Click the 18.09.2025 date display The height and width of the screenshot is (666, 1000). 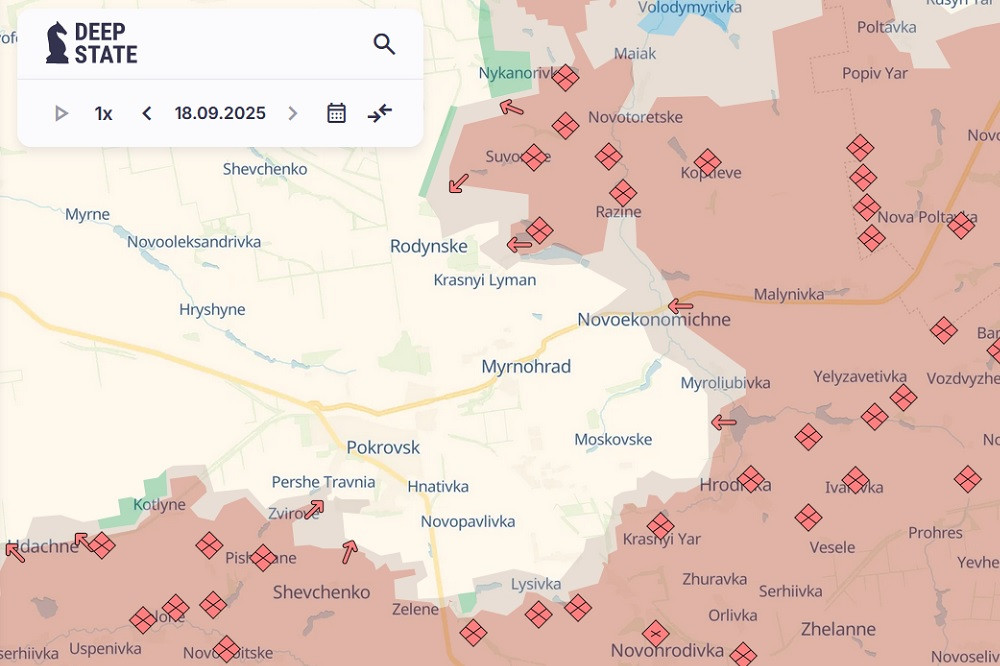point(219,113)
